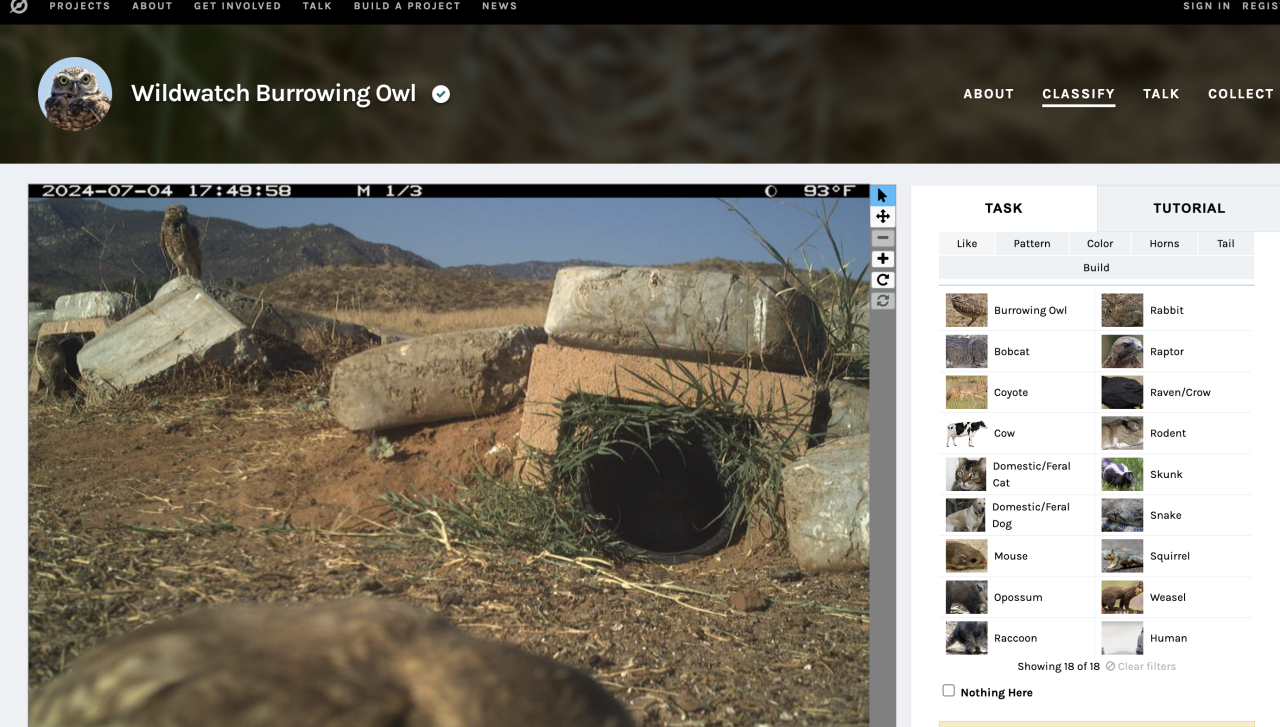This screenshot has width=1280, height=727.
Task: Click Clear filters below species list
Action: 1141,667
